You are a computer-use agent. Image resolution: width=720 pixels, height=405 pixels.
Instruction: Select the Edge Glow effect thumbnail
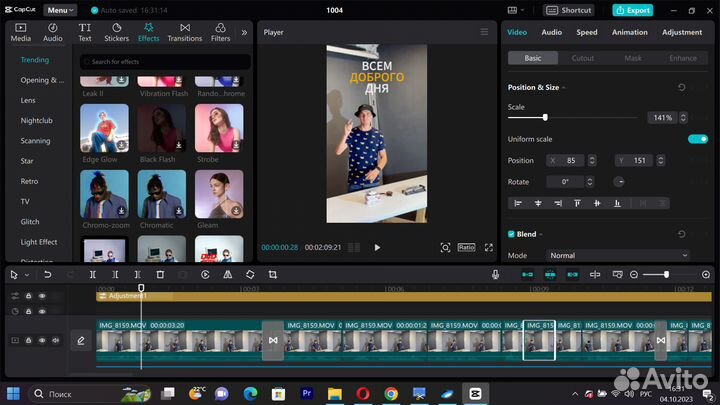click(104, 128)
